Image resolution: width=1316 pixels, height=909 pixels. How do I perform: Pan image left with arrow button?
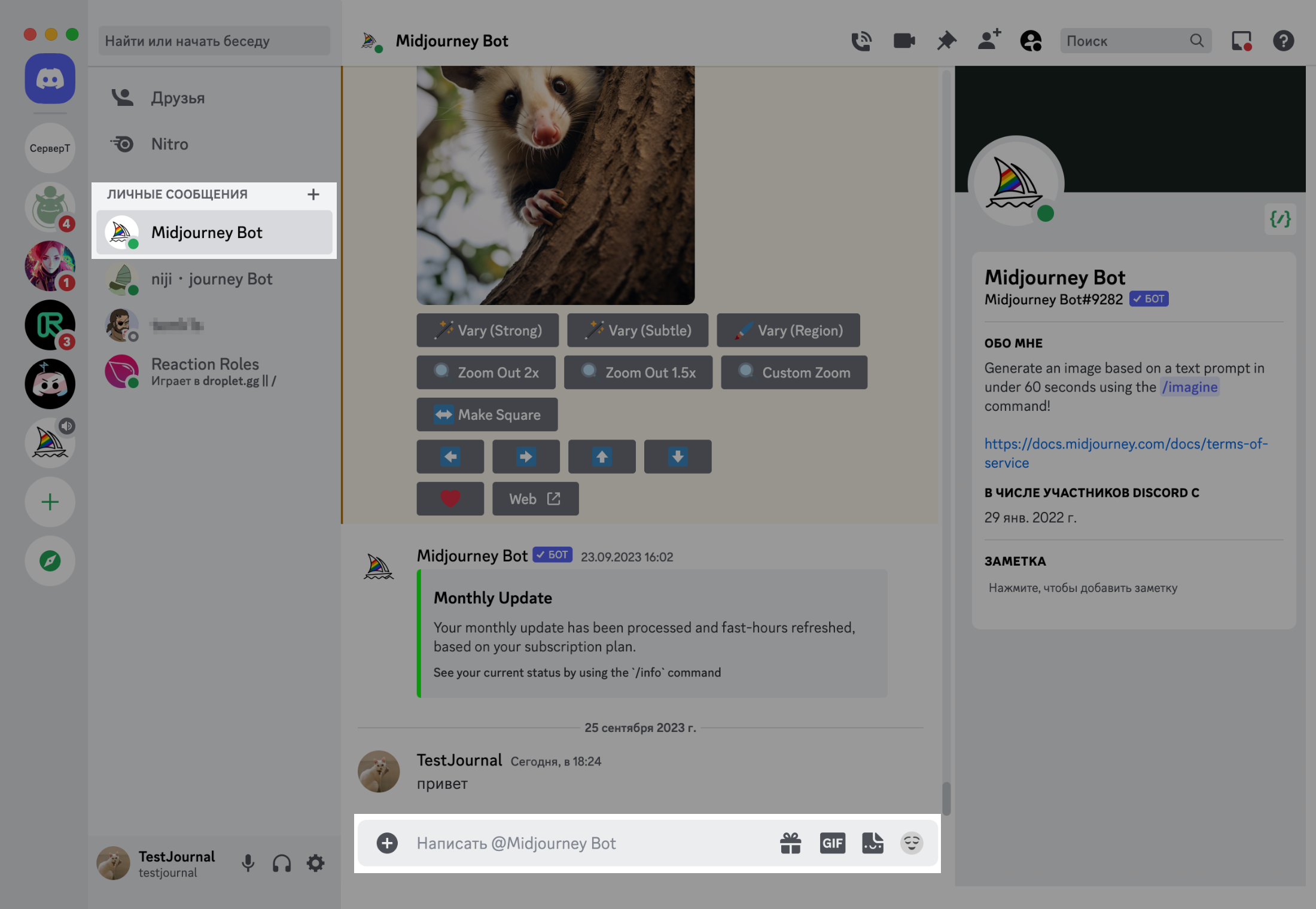450,457
